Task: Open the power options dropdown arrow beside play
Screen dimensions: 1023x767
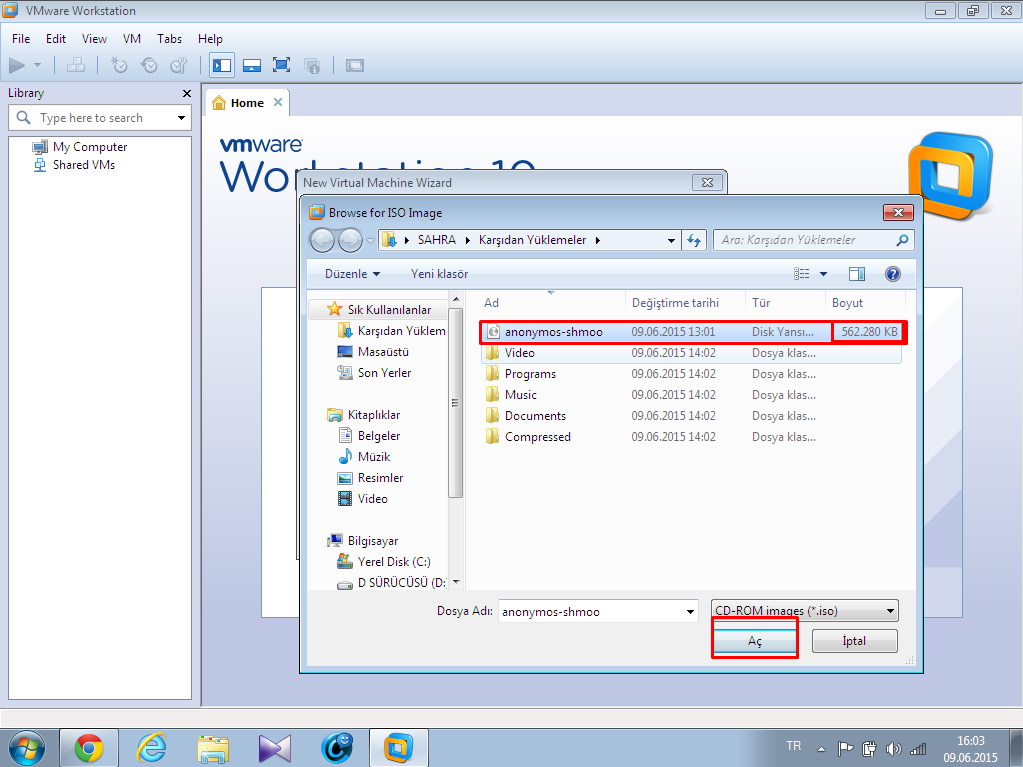Action: 37,65
